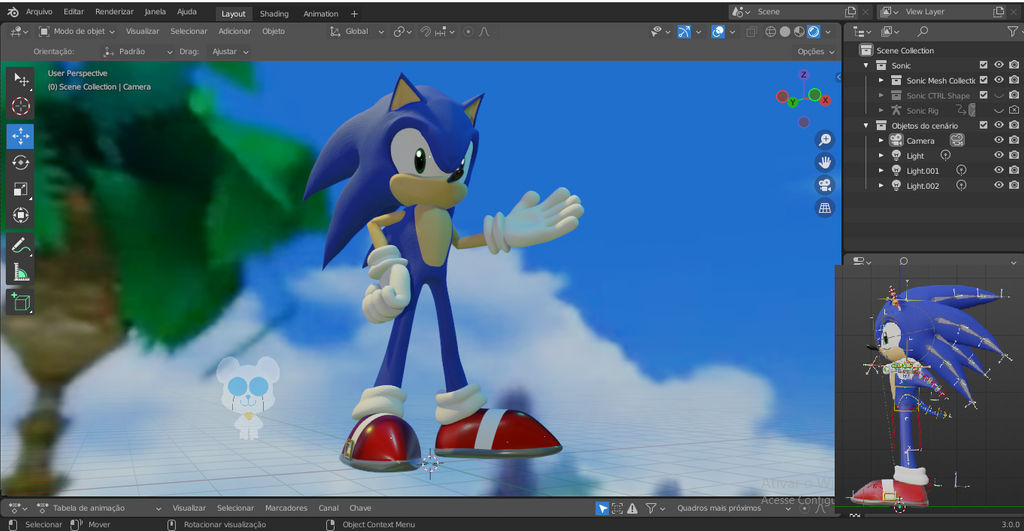1024x531 pixels.
Task: Select solid shading mode icon
Action: point(785,31)
